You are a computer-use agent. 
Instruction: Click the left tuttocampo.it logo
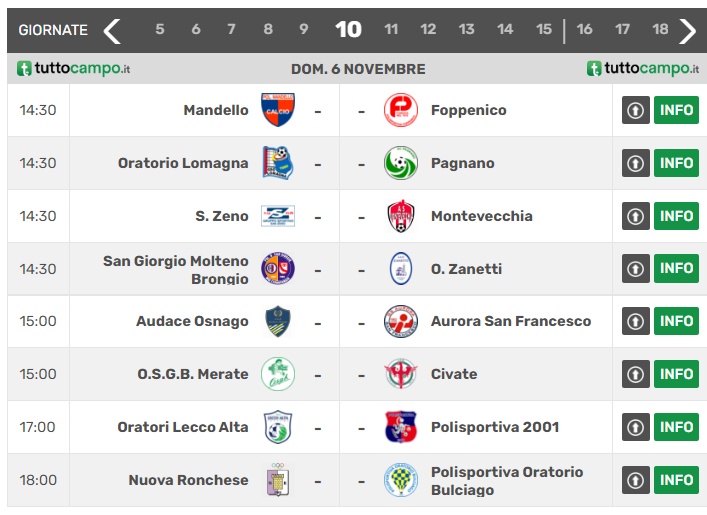click(73, 68)
